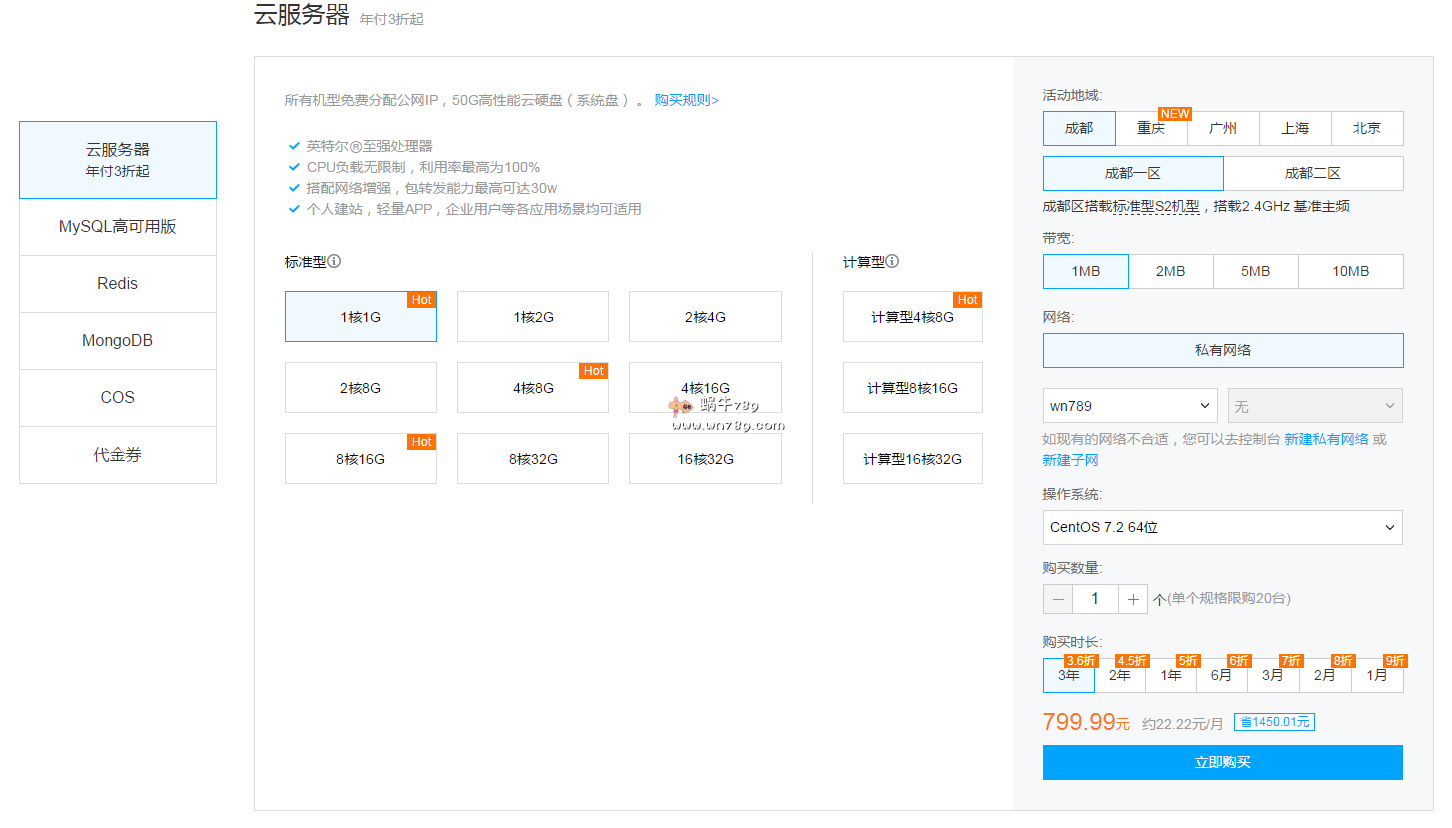Open the disabled 无 subnet dropdown
Image resolution: width=1452 pixels, height=828 pixels.
pyautogui.click(x=1315, y=406)
